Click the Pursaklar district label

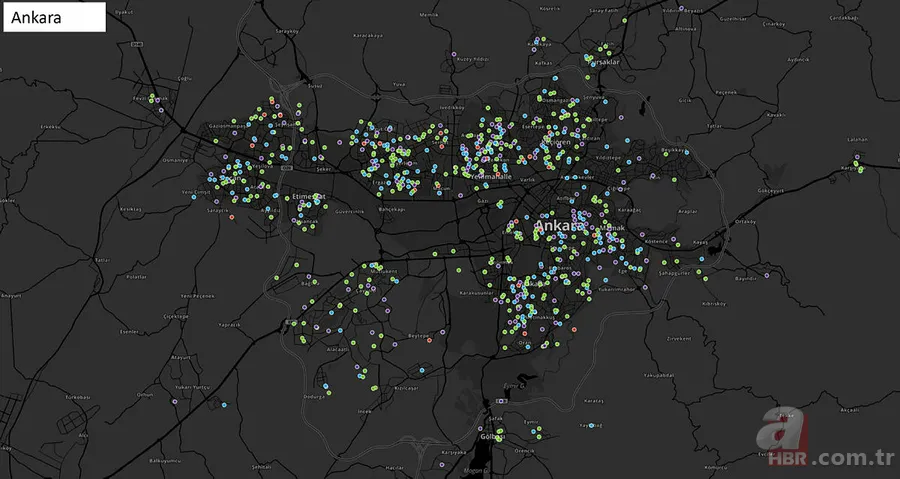(x=606, y=61)
